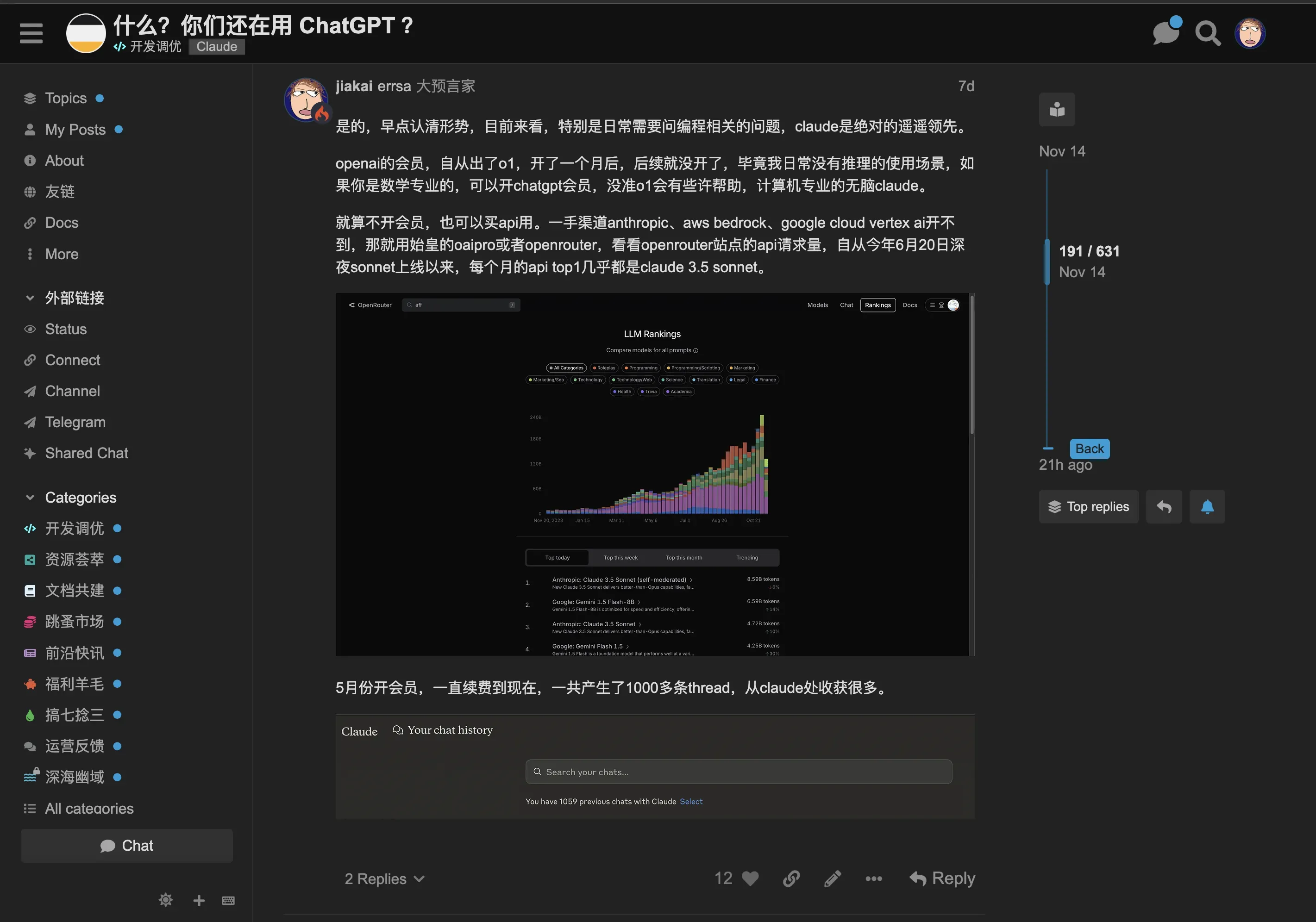Open the 运营反馈 category

75,746
